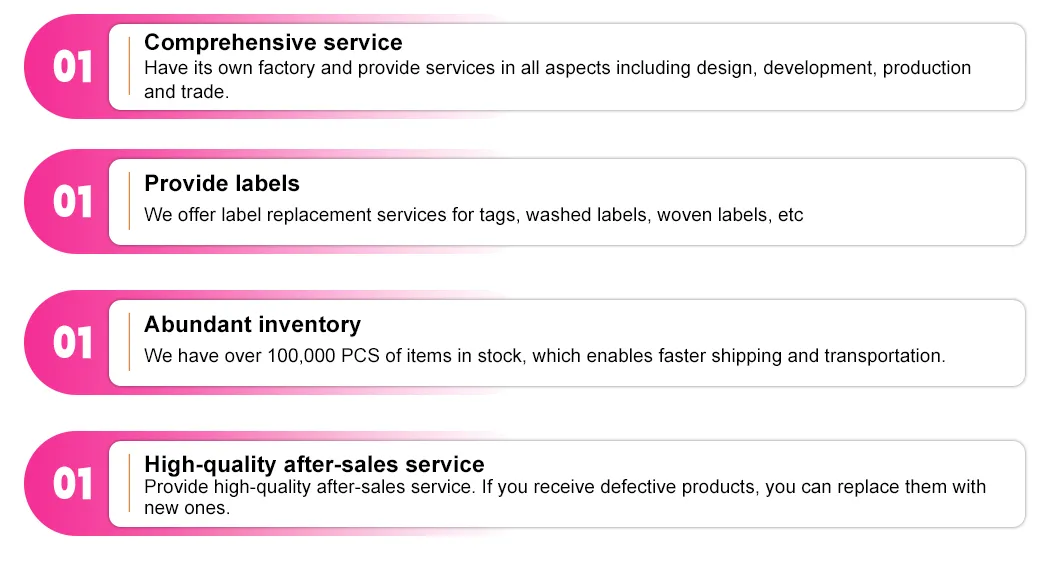1060x565 pixels.
Task: Open the High-quality after-sales service heading
Action: 314,464
